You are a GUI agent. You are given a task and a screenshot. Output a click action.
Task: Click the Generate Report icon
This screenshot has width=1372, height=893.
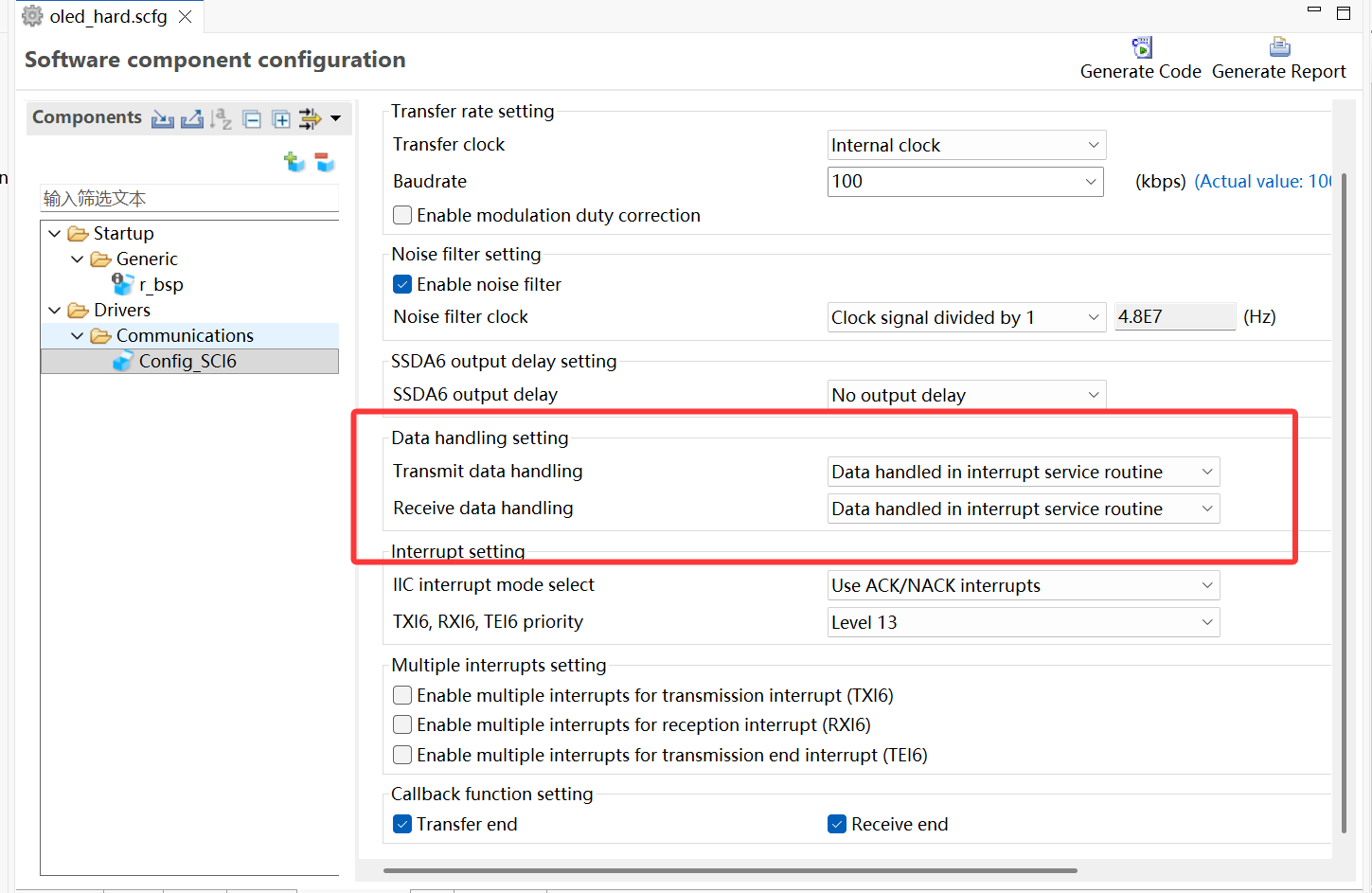[1280, 47]
